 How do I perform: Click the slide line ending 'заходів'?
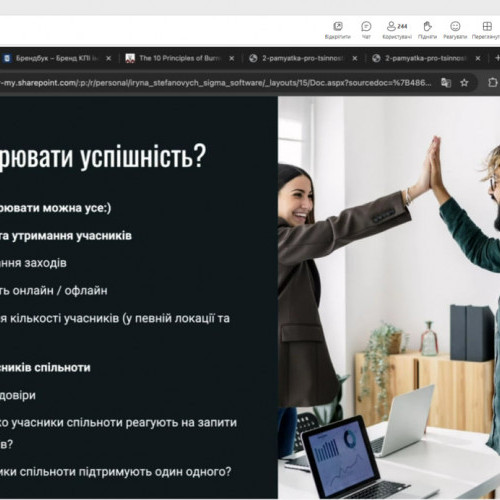pos(33,263)
